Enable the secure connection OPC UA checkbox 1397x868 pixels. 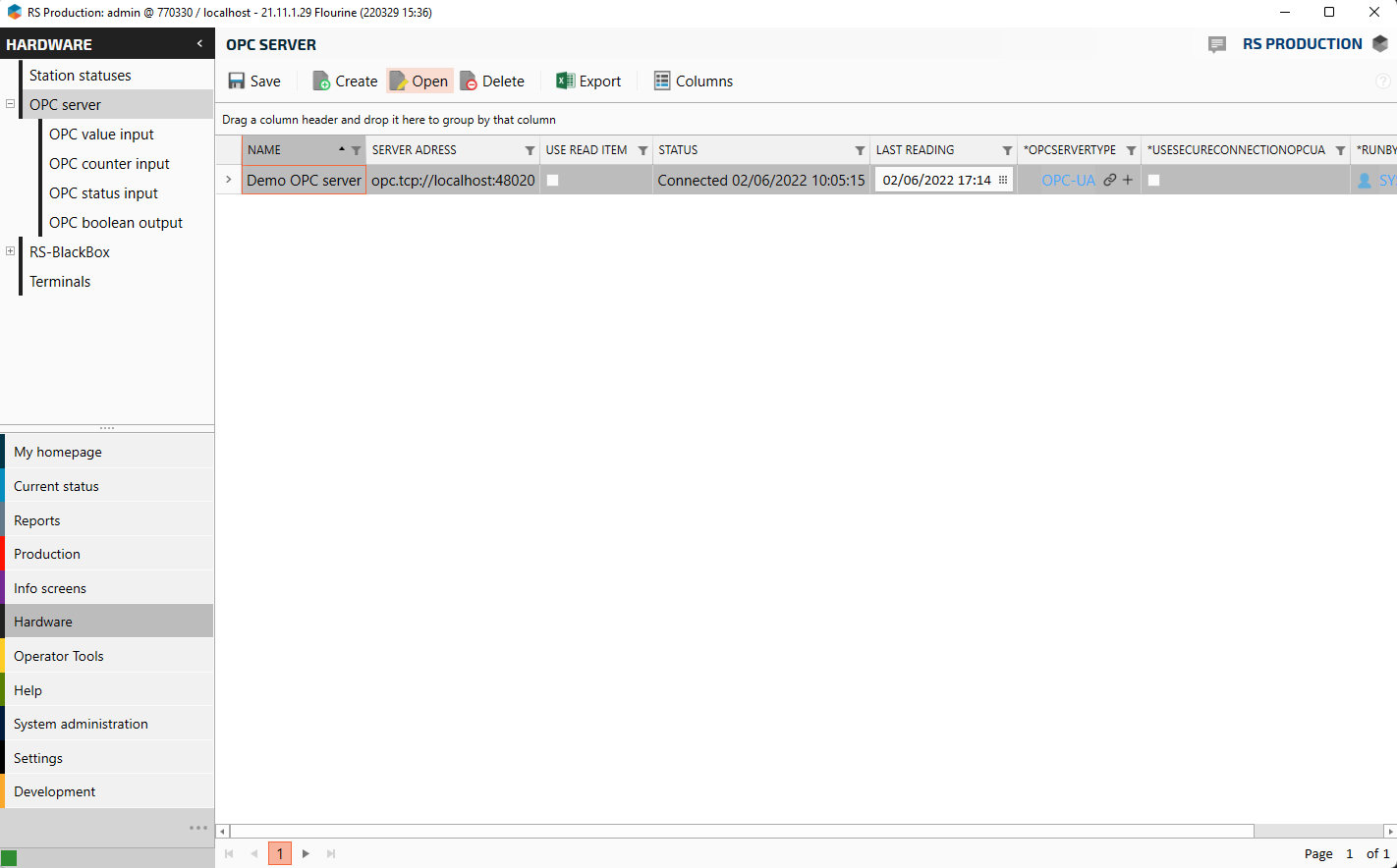pos(1154,180)
